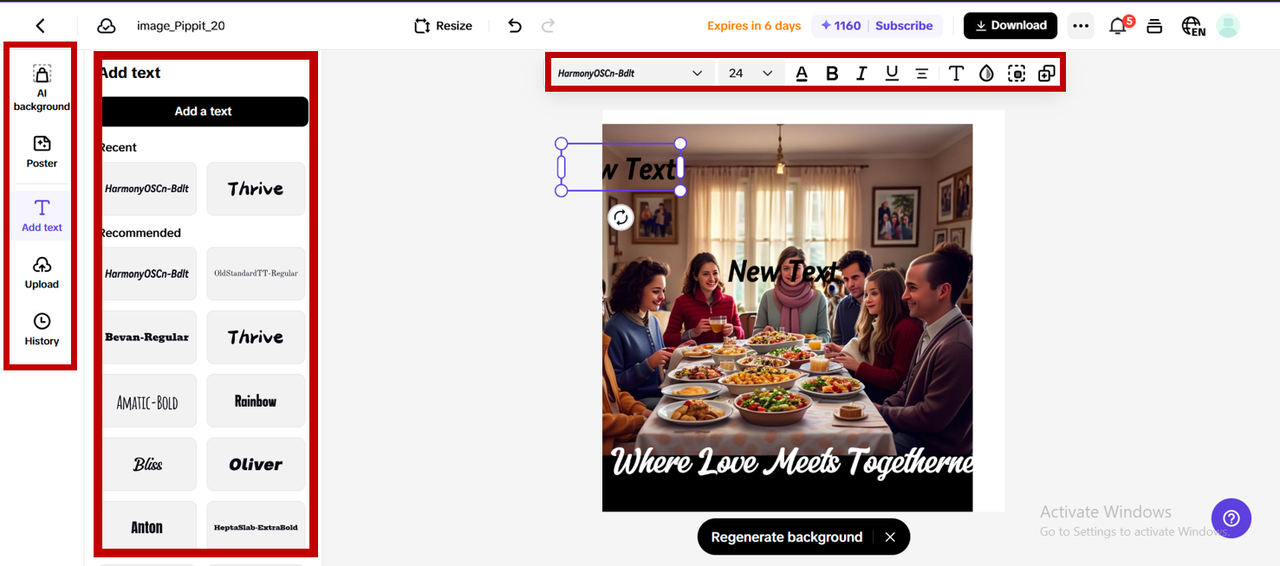
Task: Open the opacity droplet icon
Action: pyautogui.click(x=986, y=73)
